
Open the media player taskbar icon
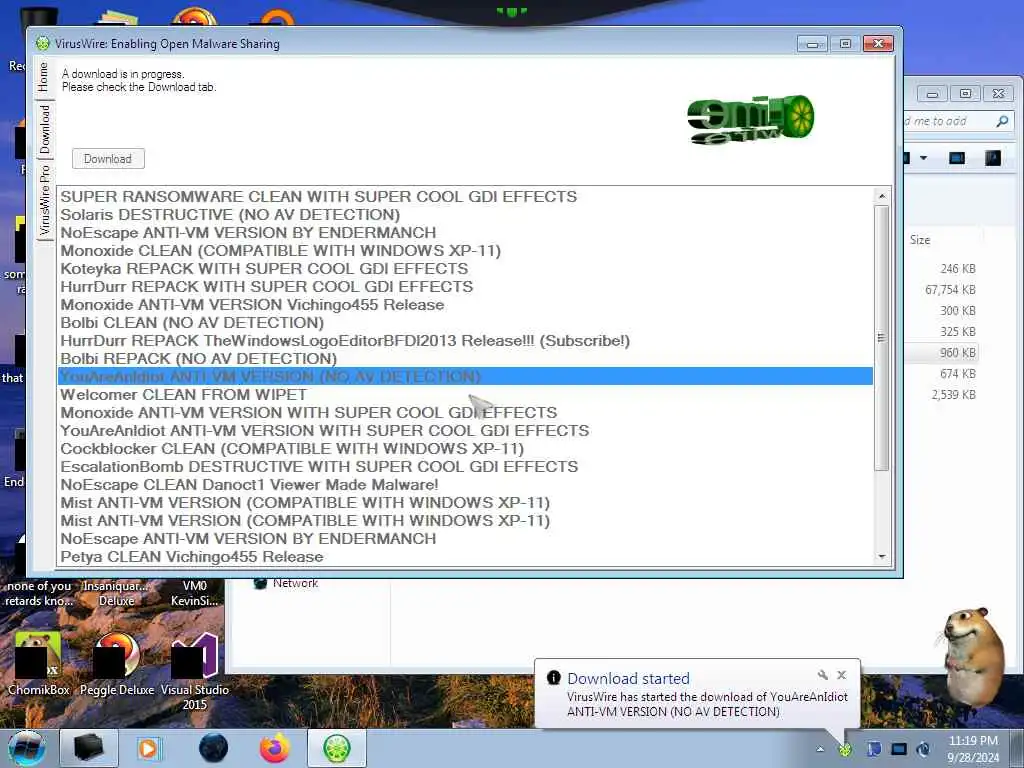click(x=149, y=748)
